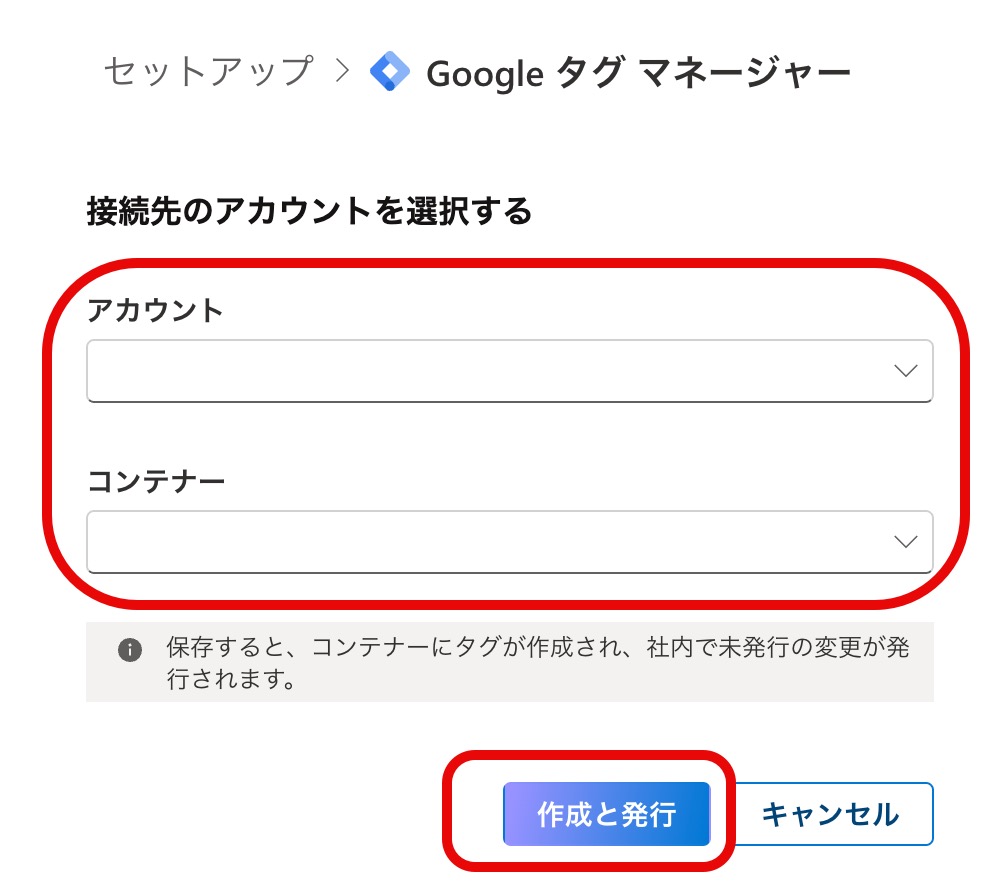Click the Google Tag Manager logo icon
Viewport: 984px width, 890px height.
[x=389, y=72]
